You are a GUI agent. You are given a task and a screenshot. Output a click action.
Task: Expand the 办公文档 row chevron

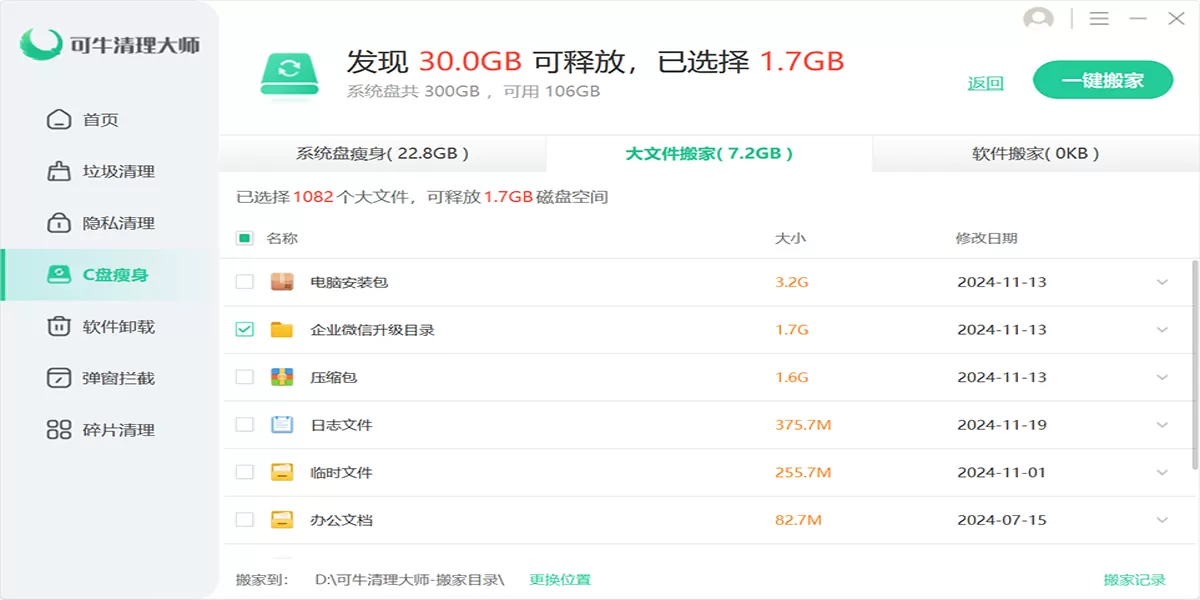[1162, 520]
